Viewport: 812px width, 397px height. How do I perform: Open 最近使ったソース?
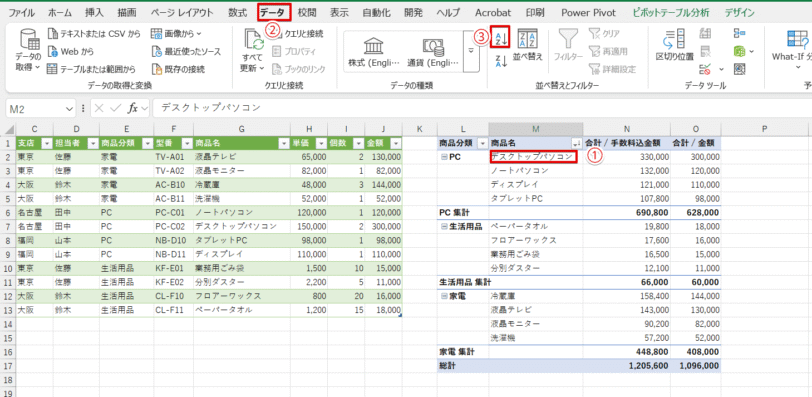186,52
